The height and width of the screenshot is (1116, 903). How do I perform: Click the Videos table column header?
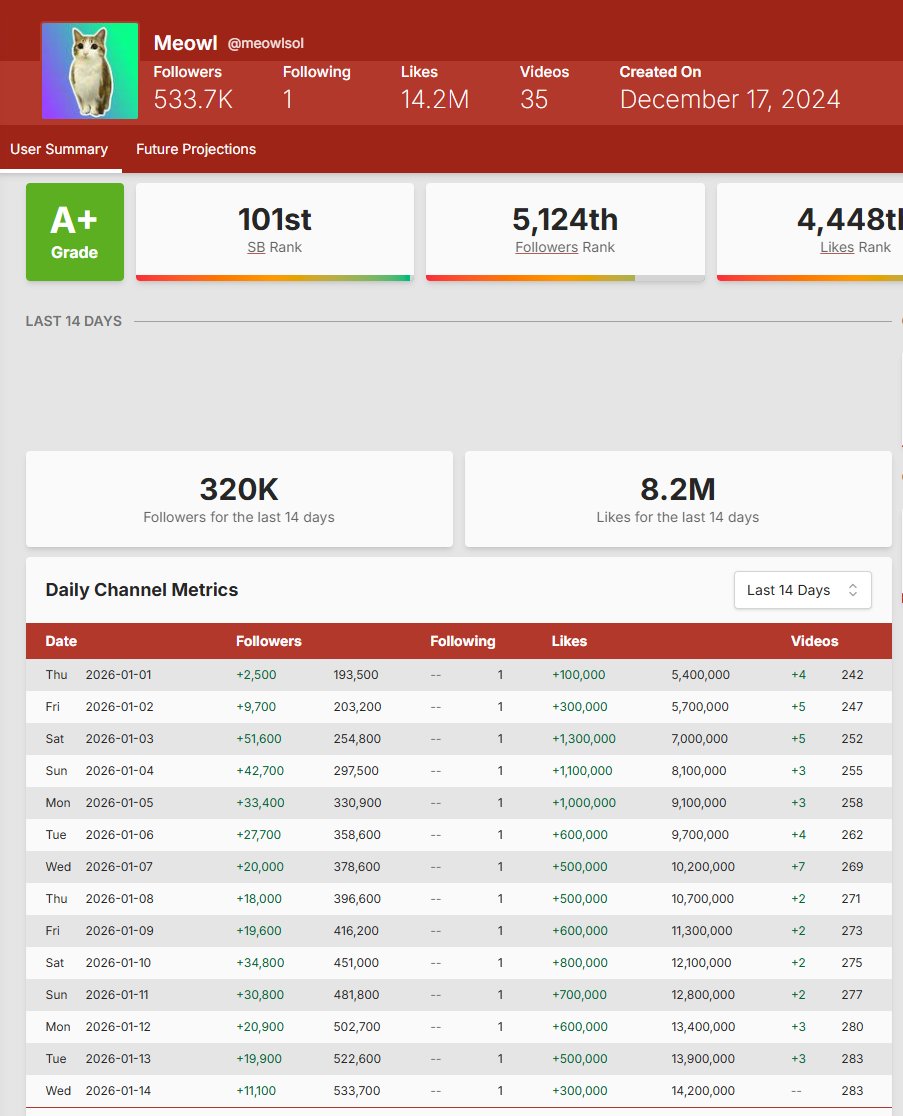814,641
